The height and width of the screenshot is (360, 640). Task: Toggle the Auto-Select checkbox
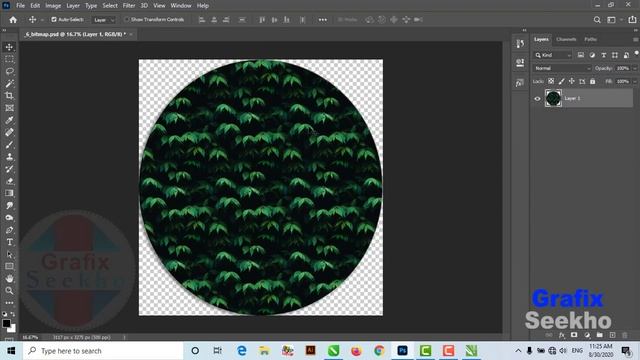(x=54, y=20)
